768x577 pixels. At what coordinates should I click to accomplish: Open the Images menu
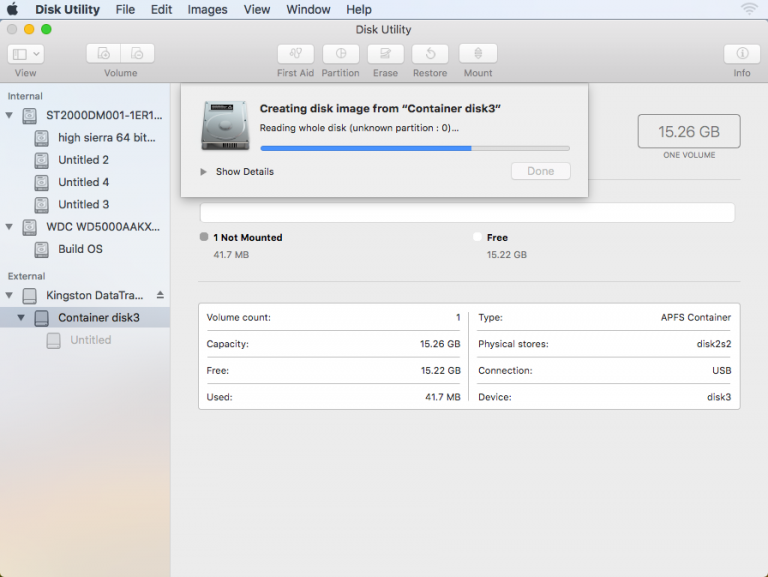coord(207,9)
